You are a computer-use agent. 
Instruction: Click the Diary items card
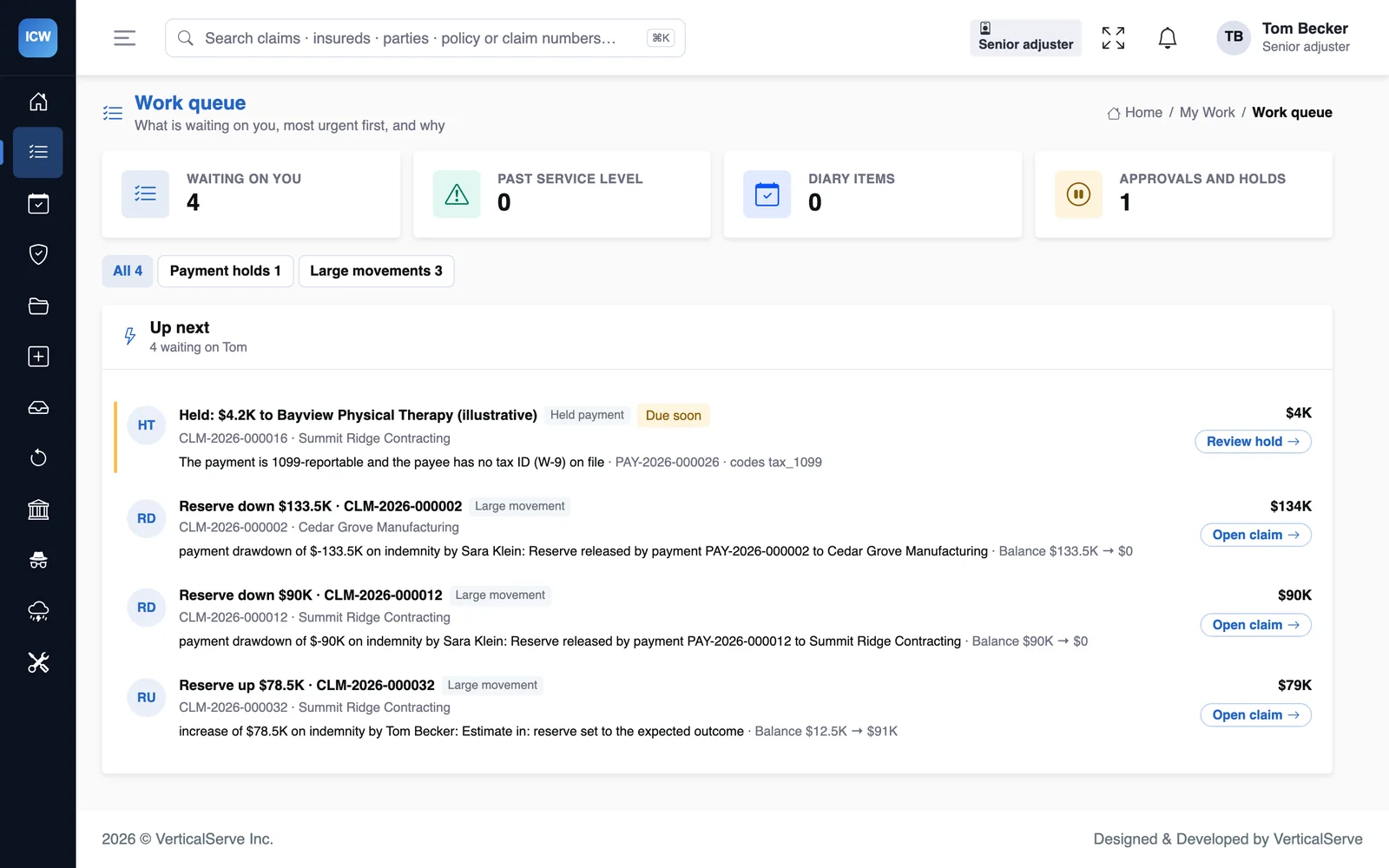(x=872, y=194)
